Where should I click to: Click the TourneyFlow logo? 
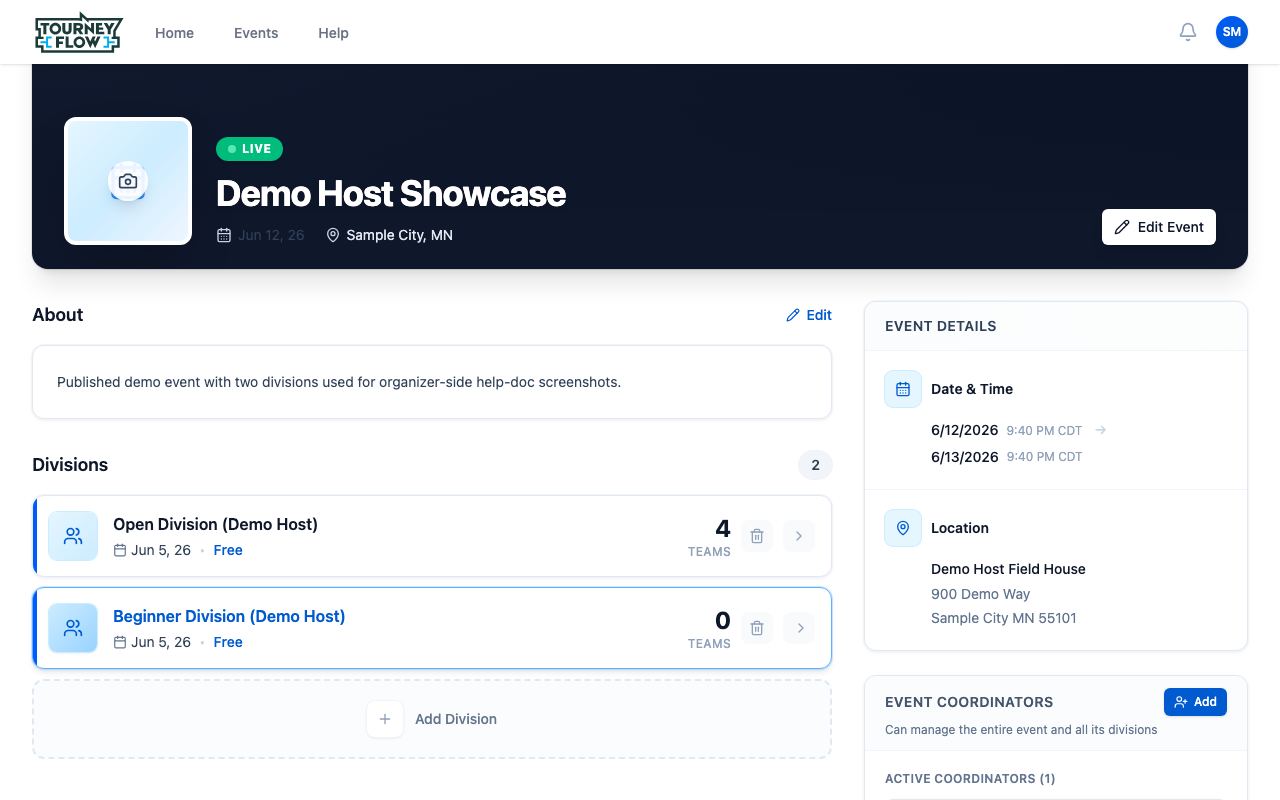click(78, 32)
